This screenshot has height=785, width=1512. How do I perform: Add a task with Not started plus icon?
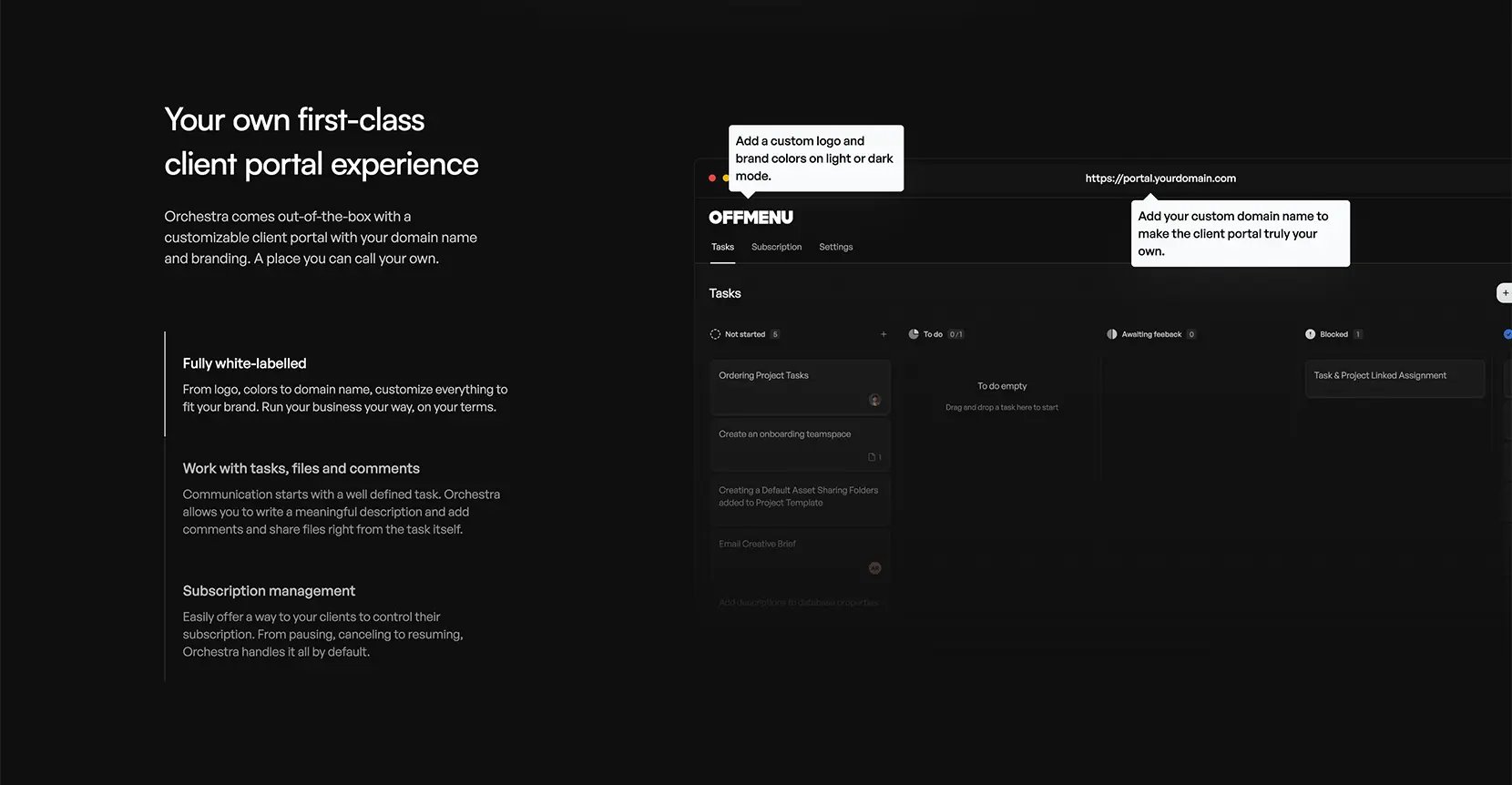tap(884, 334)
